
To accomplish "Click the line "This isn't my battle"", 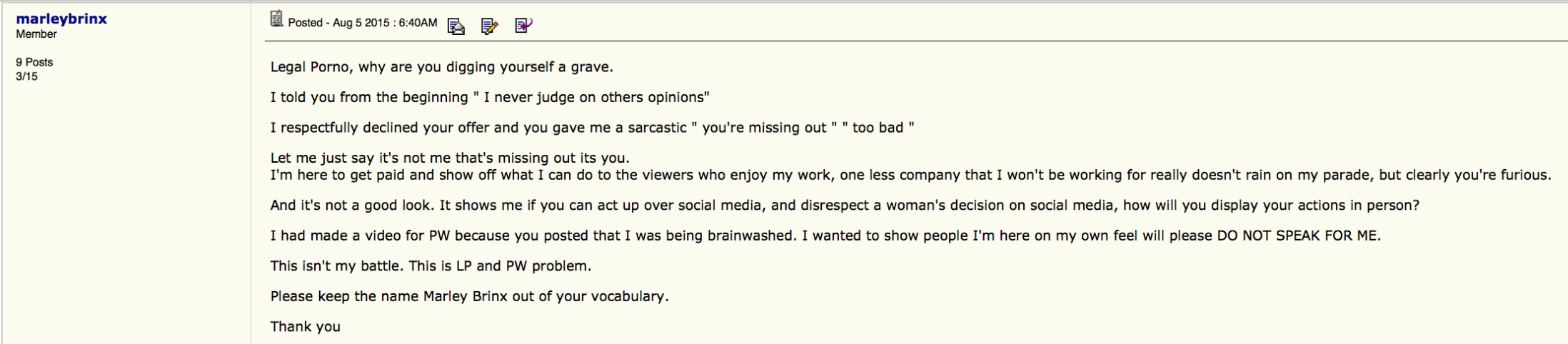I will pyautogui.click(x=431, y=266).
